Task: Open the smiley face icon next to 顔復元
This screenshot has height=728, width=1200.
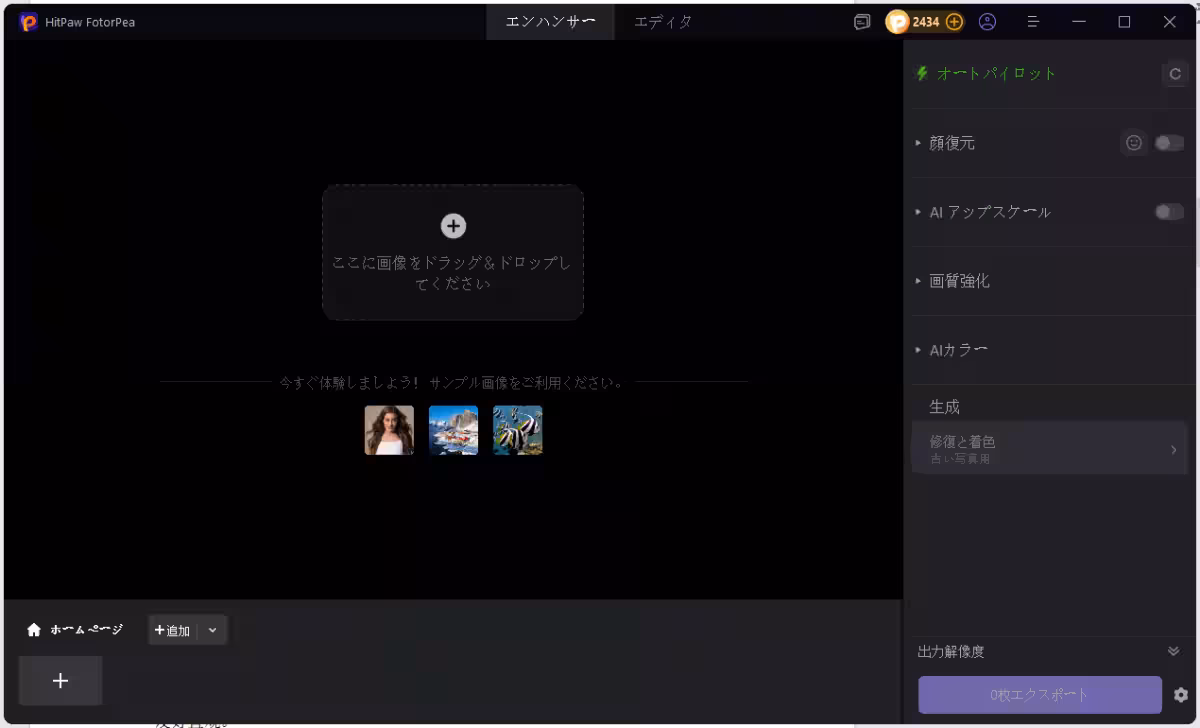Action: point(1134,142)
